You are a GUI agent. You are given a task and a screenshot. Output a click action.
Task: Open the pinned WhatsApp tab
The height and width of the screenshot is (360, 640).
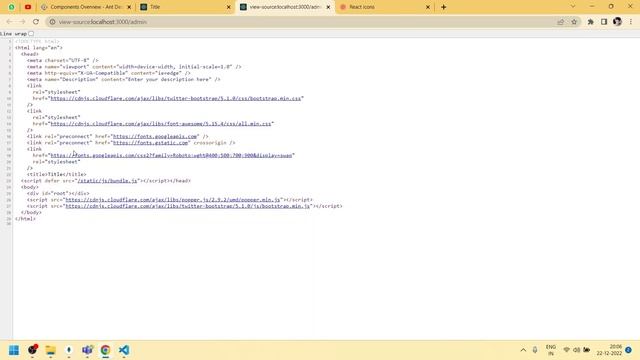pos(11,7)
